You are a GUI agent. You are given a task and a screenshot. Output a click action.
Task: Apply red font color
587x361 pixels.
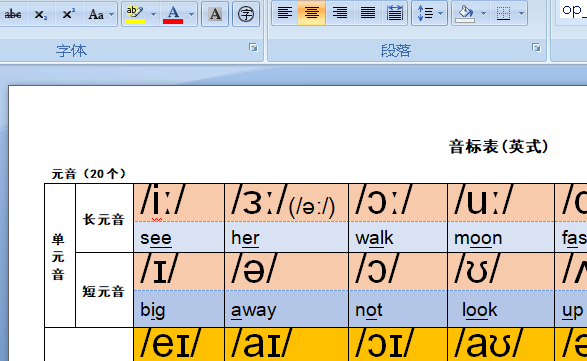click(173, 14)
